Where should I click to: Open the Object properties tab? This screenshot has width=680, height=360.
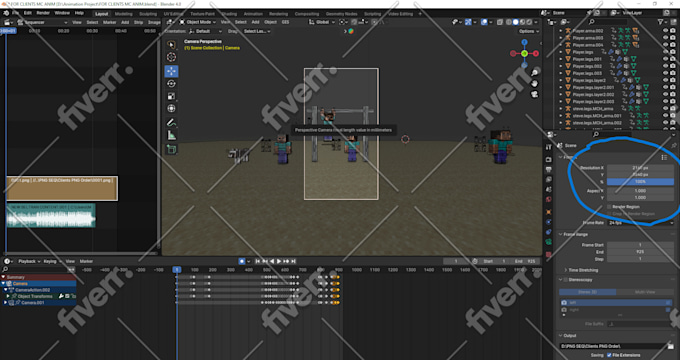tap(549, 212)
